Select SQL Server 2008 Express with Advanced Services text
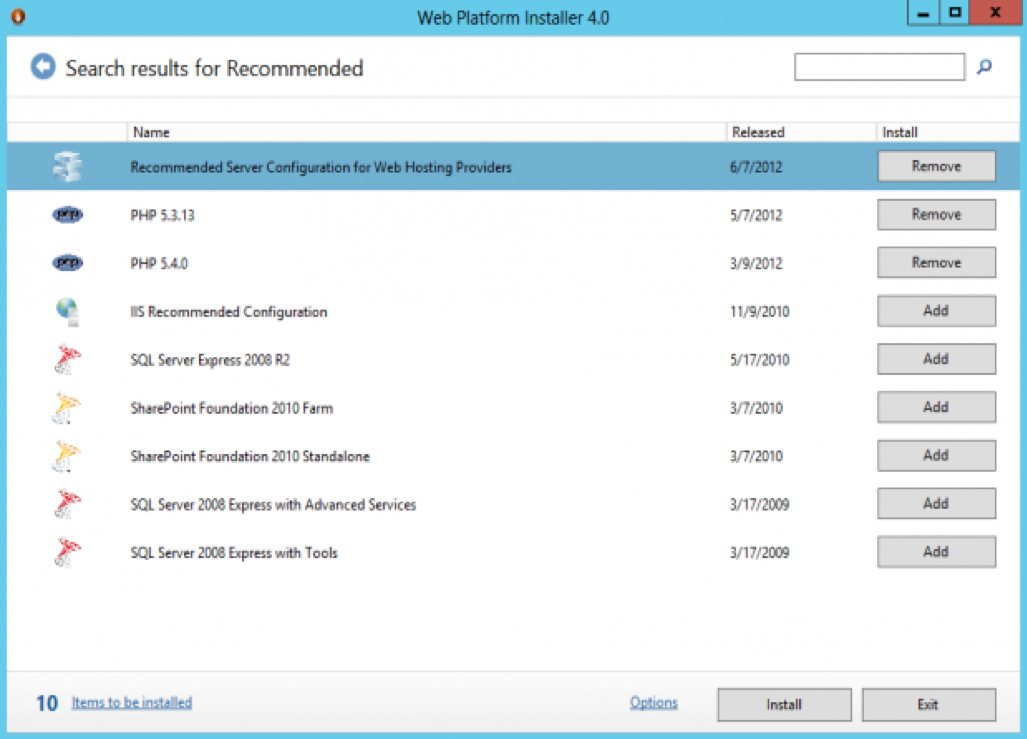Image resolution: width=1027 pixels, height=739 pixels. [273, 504]
